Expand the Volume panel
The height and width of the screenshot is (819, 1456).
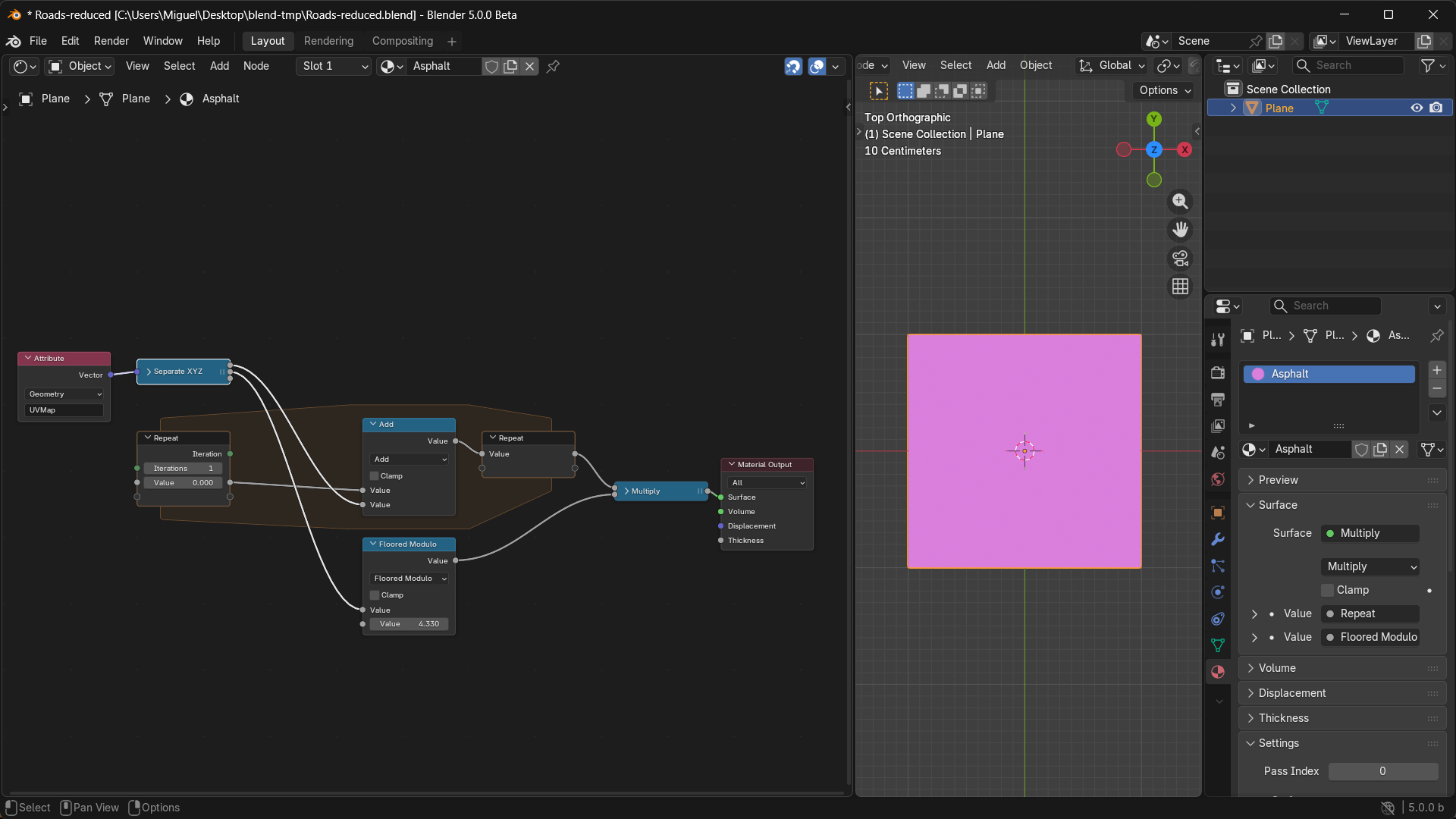pyautogui.click(x=1342, y=668)
